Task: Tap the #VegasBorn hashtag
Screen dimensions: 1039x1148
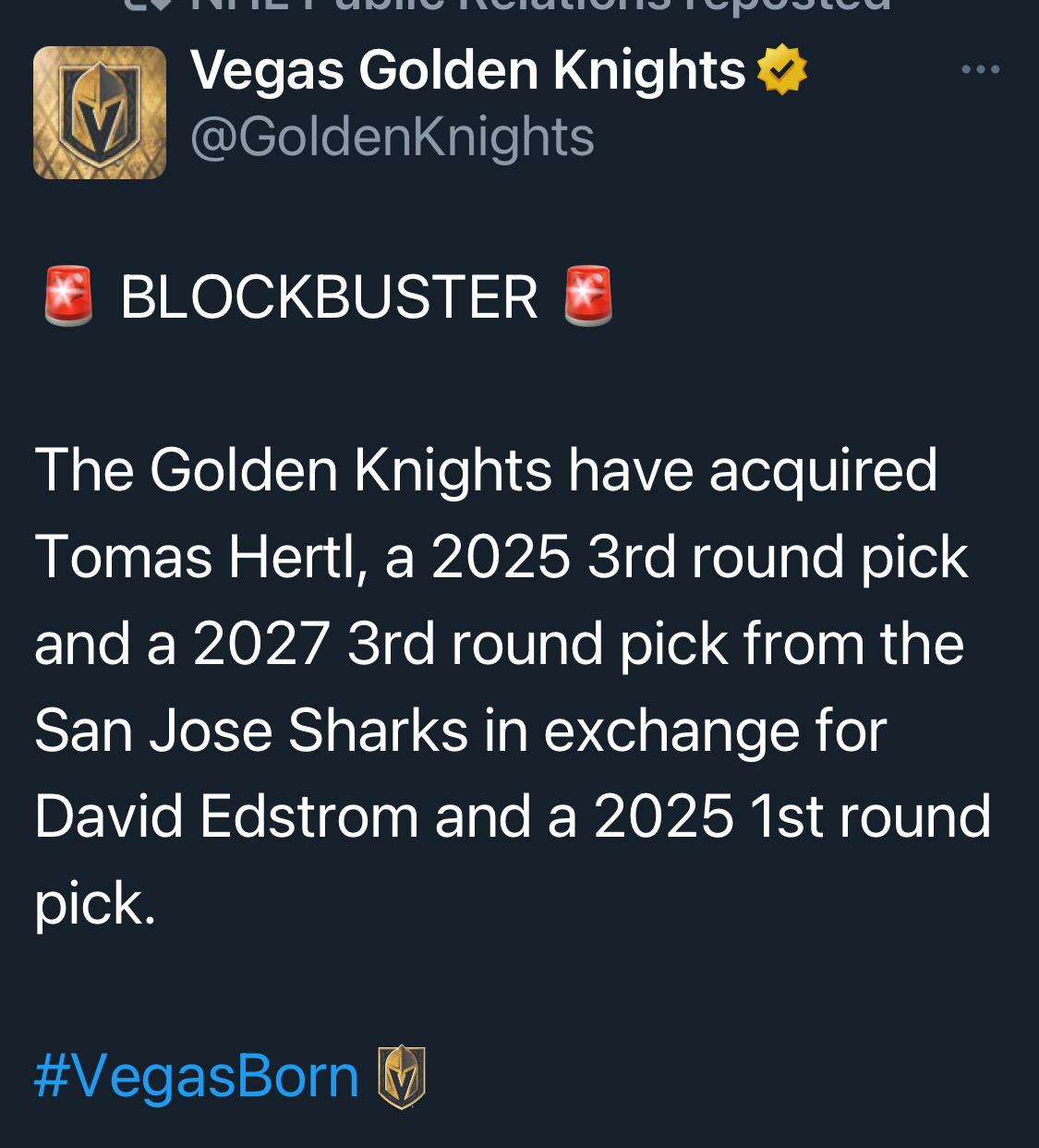Action: (x=197, y=1076)
